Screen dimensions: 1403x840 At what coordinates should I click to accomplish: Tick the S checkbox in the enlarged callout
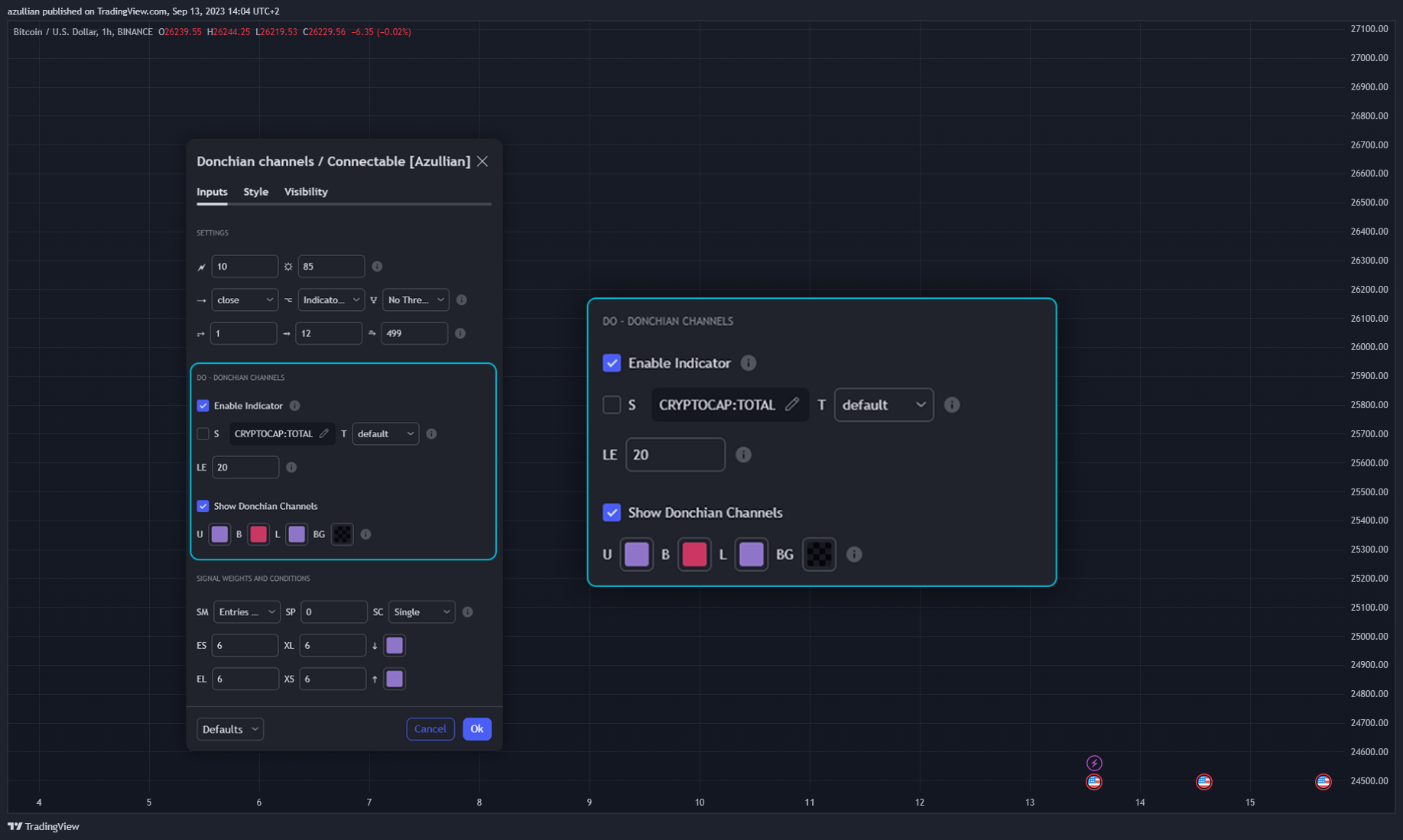[x=612, y=405]
